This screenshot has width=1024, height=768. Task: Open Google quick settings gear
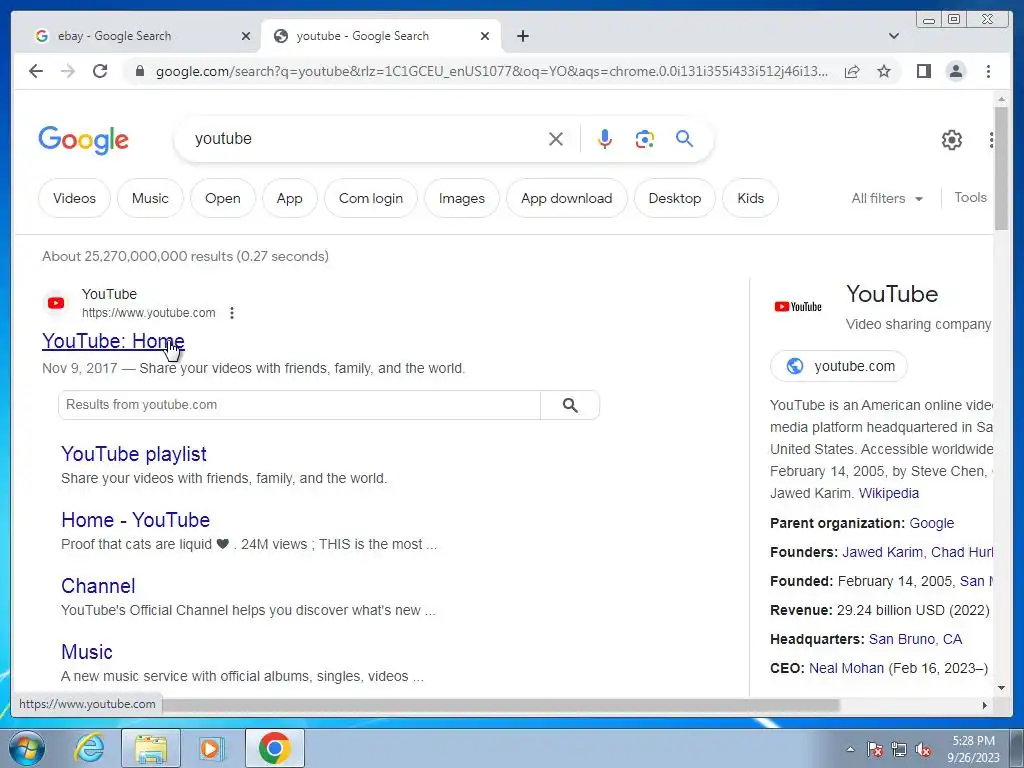[952, 140]
